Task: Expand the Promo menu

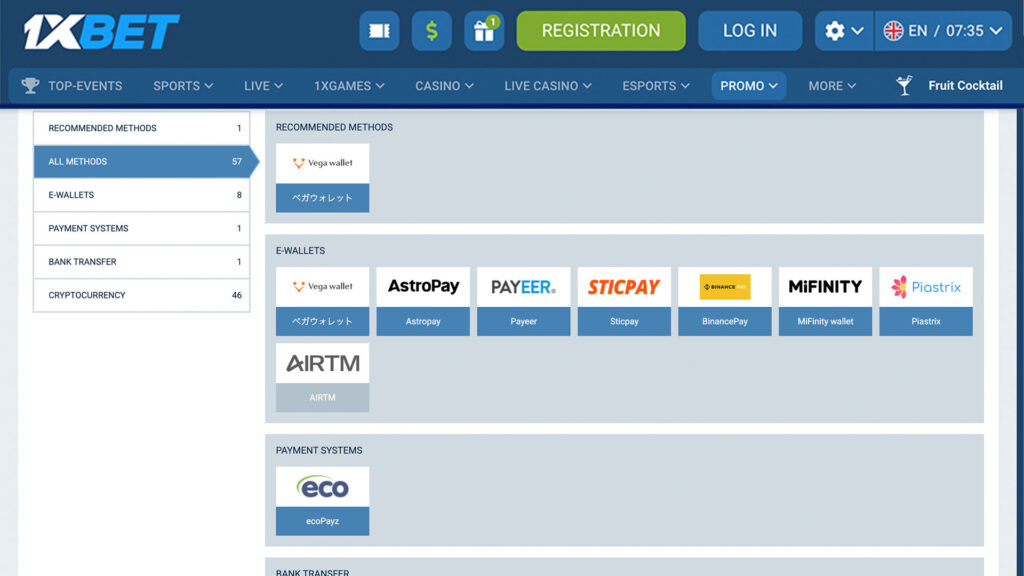Action: (749, 86)
